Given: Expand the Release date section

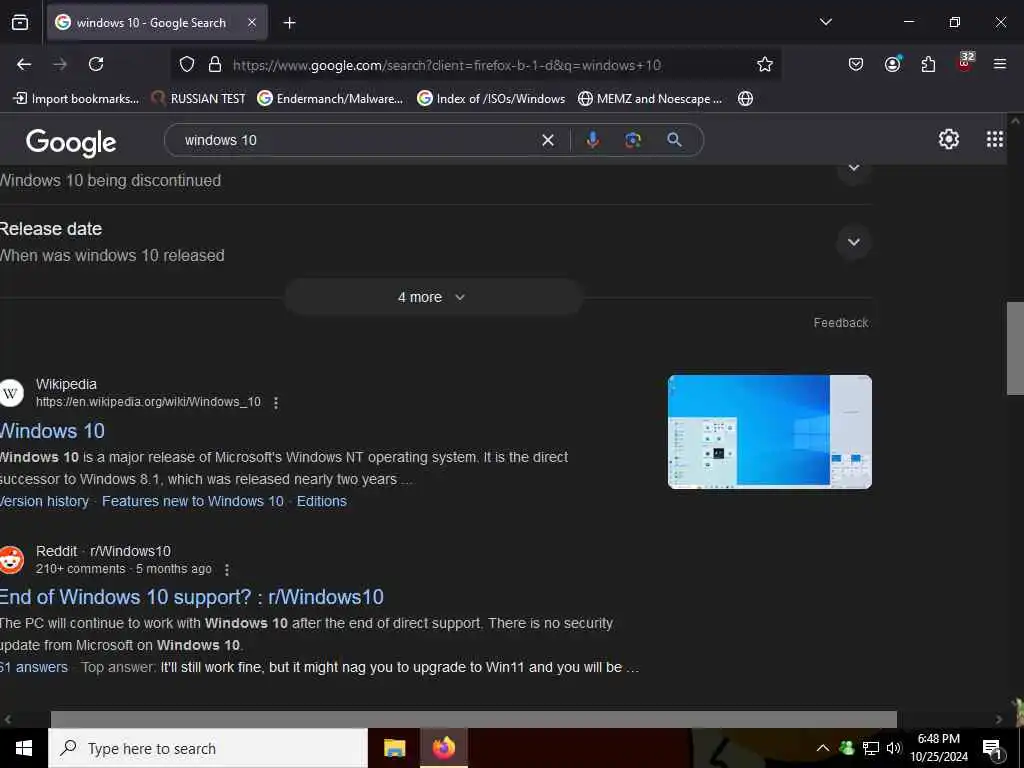Looking at the screenshot, I should pos(854,242).
